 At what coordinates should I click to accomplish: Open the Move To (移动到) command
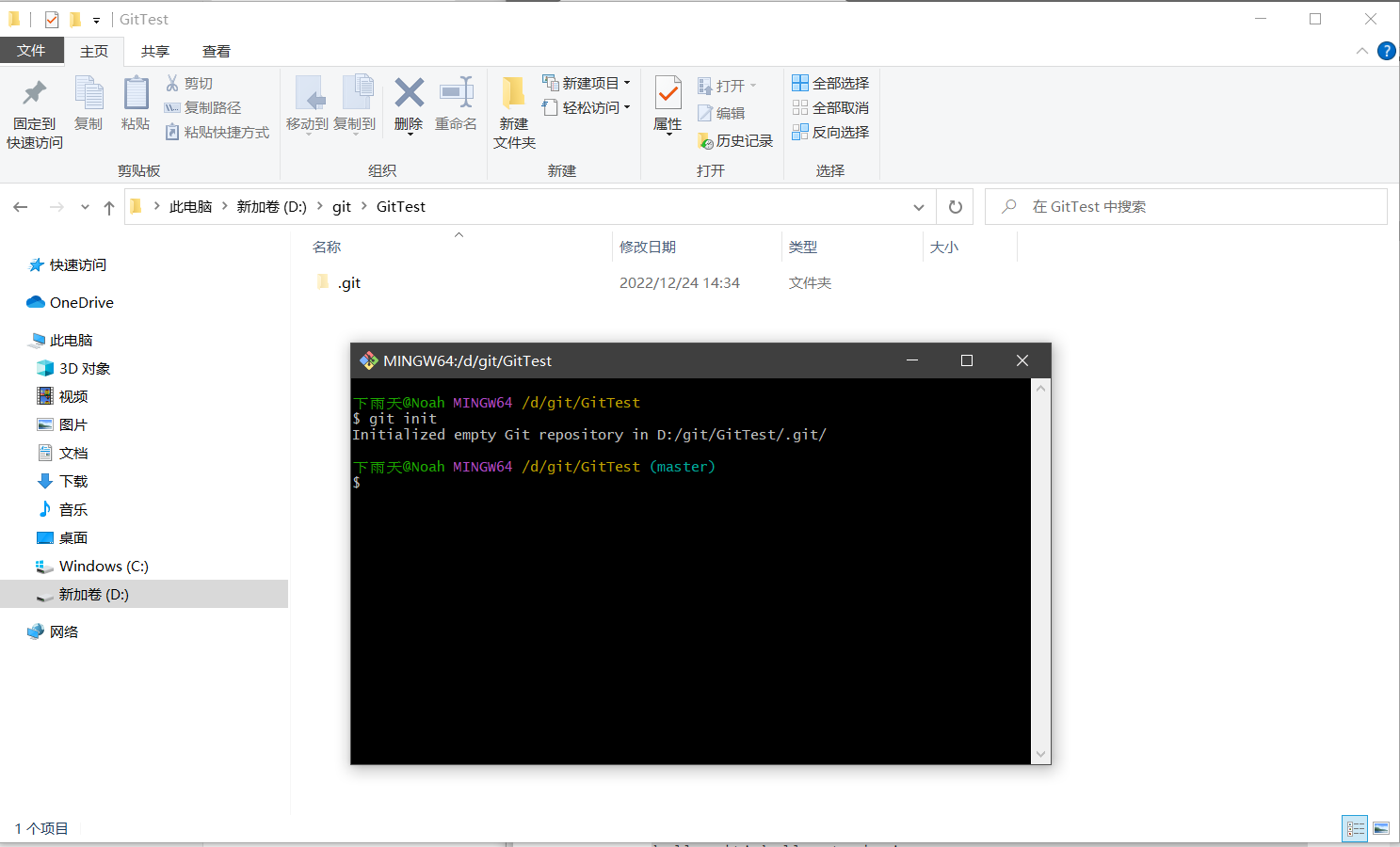[307, 104]
